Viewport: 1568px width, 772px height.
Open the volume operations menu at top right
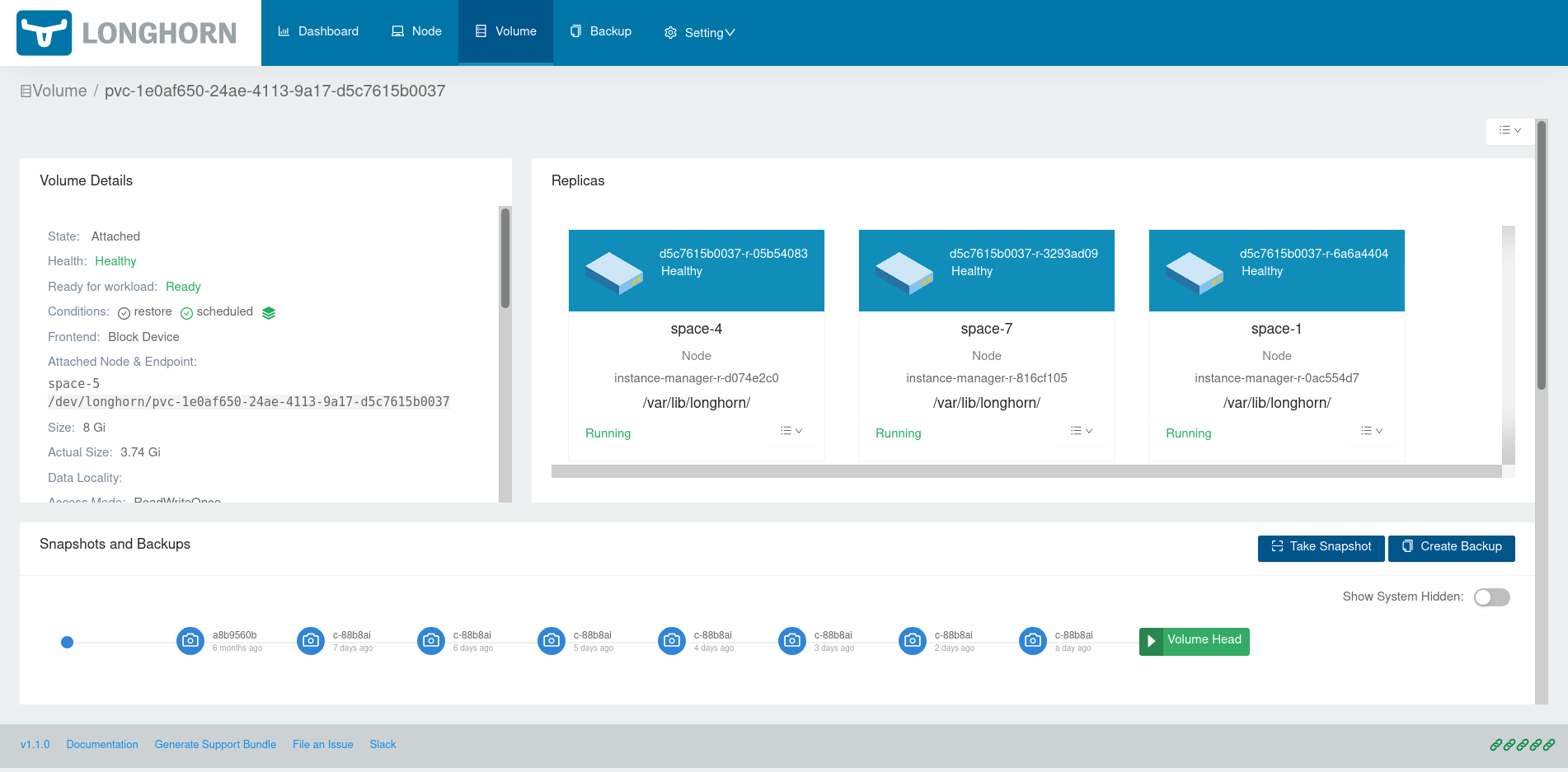[x=1509, y=131]
